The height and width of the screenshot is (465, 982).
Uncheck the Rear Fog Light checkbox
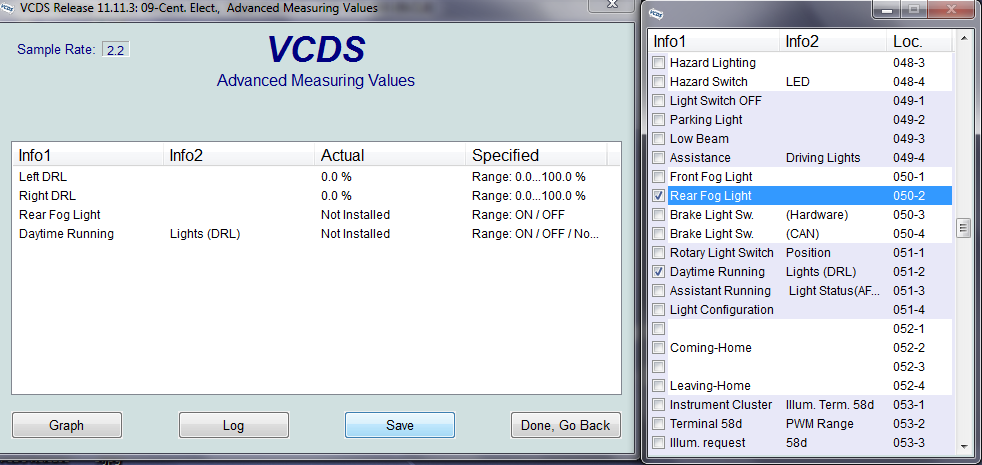(x=658, y=196)
